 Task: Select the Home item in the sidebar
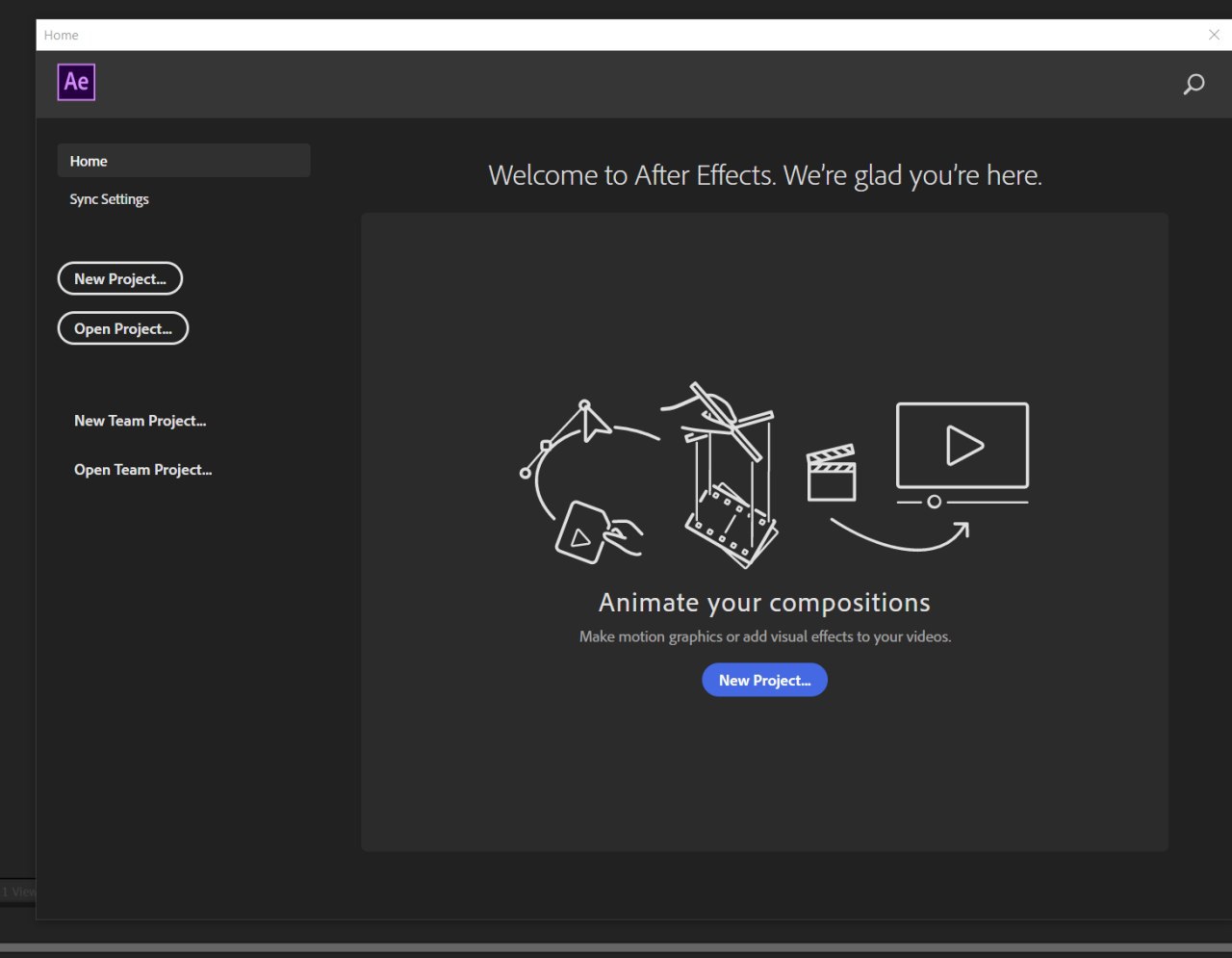(x=184, y=161)
